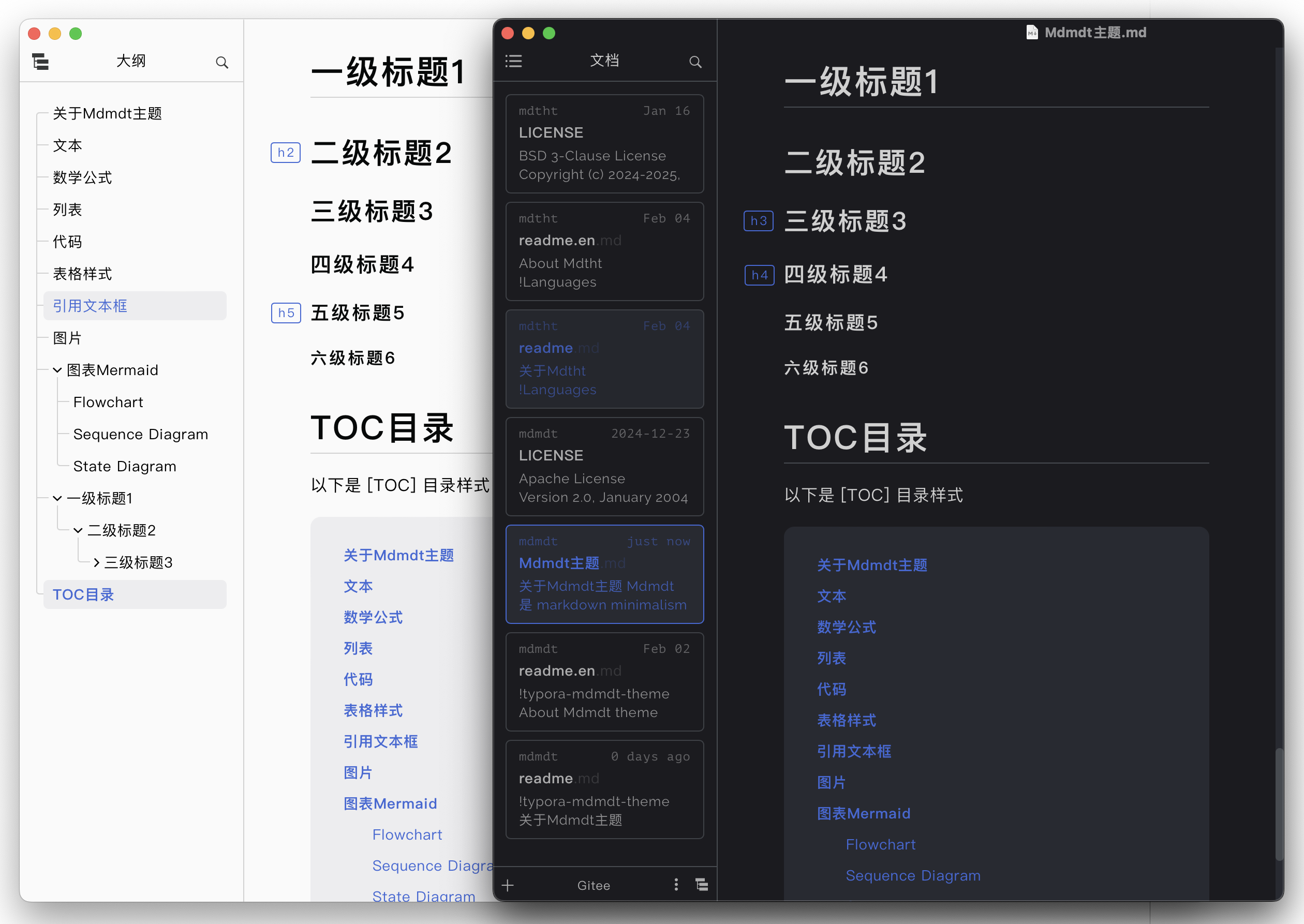Click 引用文本框 TOC link in light window
The height and width of the screenshot is (924, 1304).
pyautogui.click(x=381, y=741)
